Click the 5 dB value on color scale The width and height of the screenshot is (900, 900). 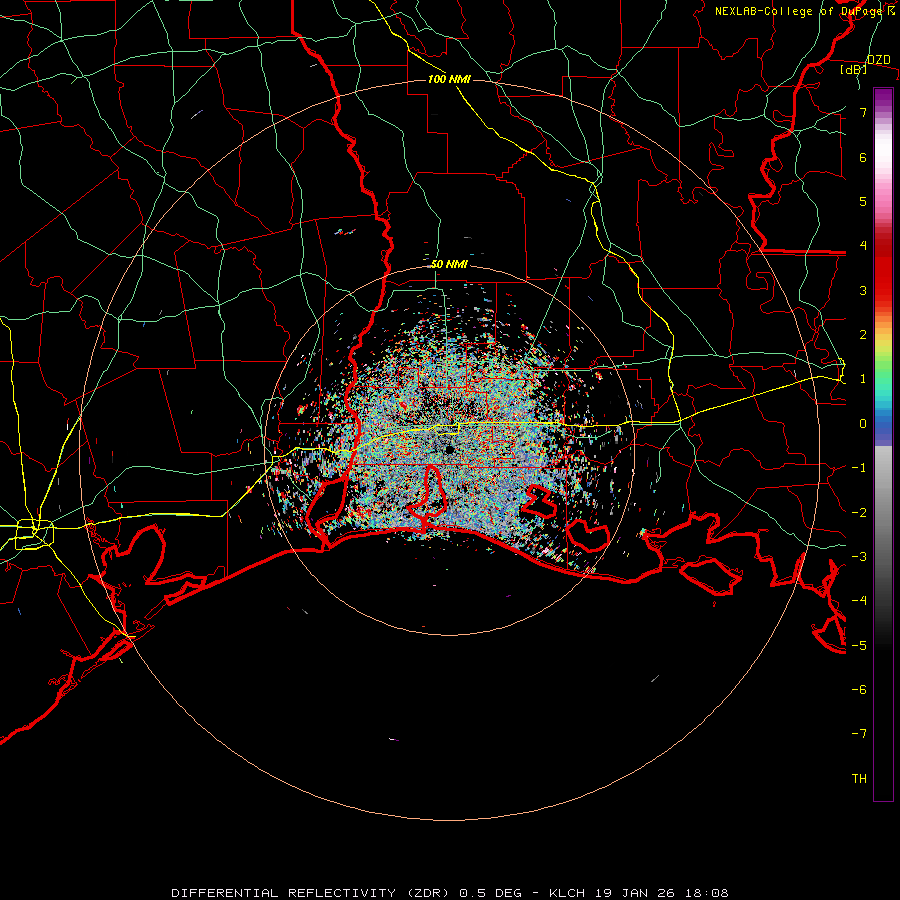[x=863, y=201]
